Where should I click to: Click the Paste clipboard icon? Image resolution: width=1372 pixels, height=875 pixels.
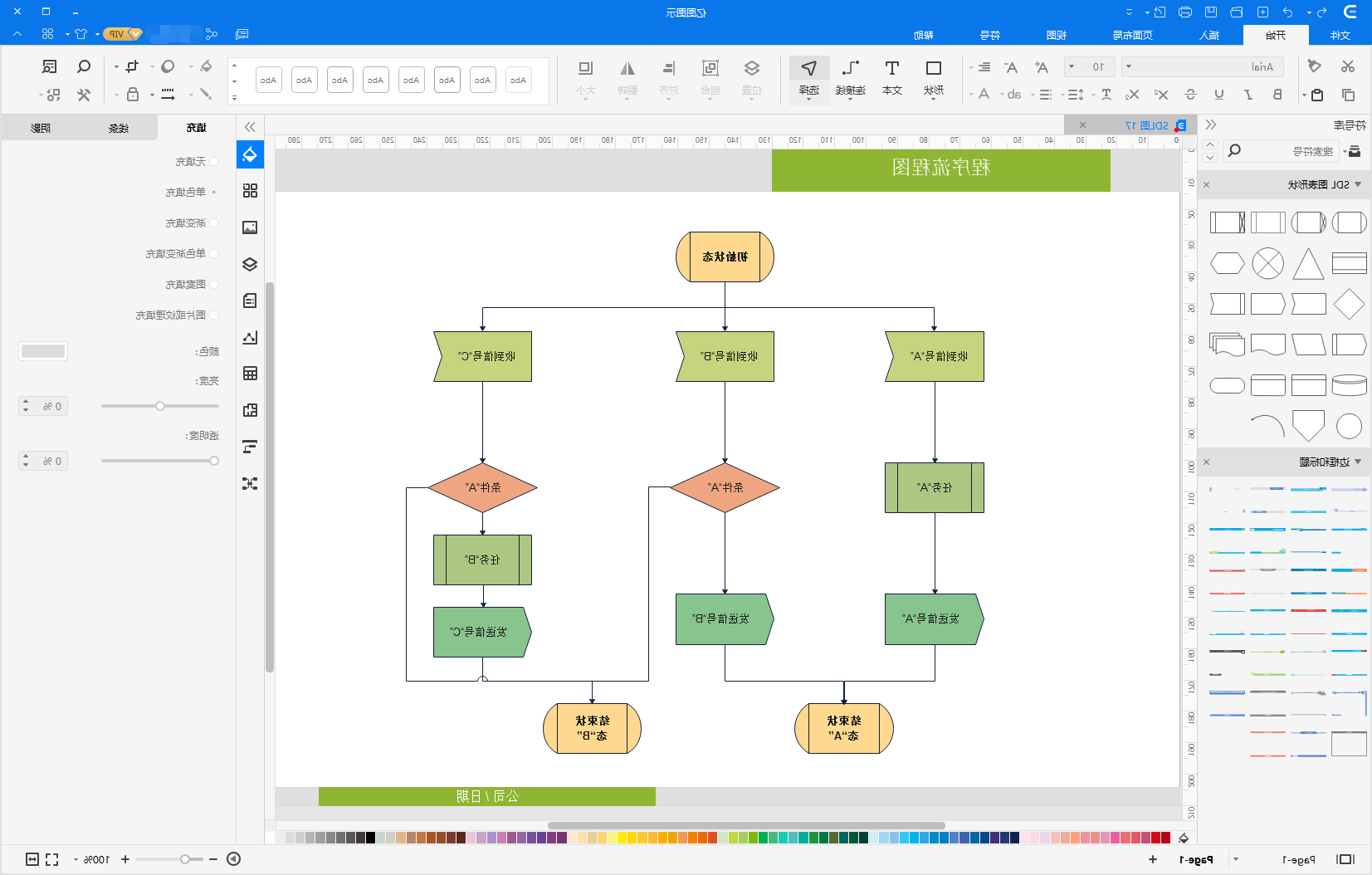(x=1317, y=95)
